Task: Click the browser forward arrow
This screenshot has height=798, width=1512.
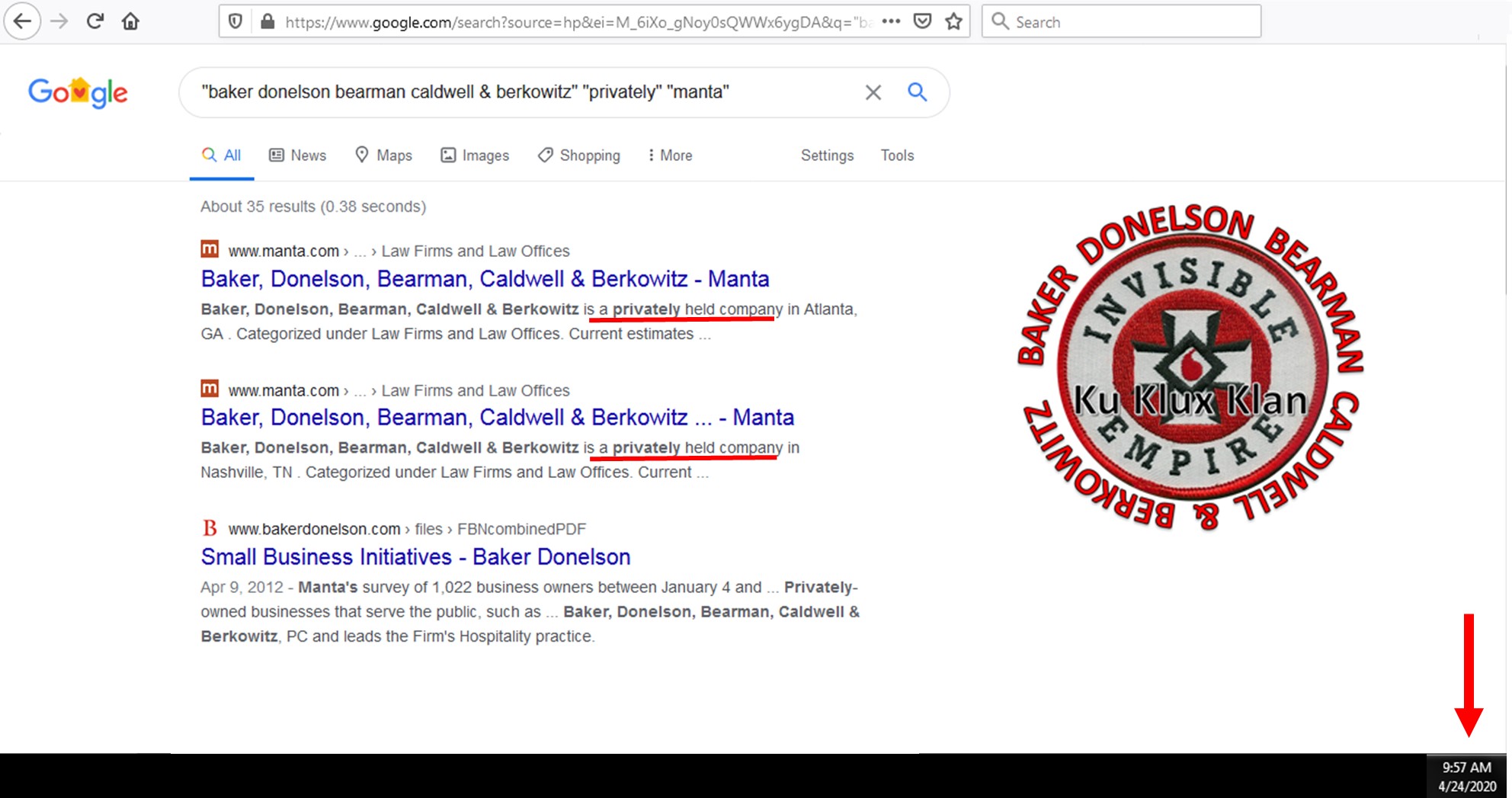Action: [x=59, y=21]
